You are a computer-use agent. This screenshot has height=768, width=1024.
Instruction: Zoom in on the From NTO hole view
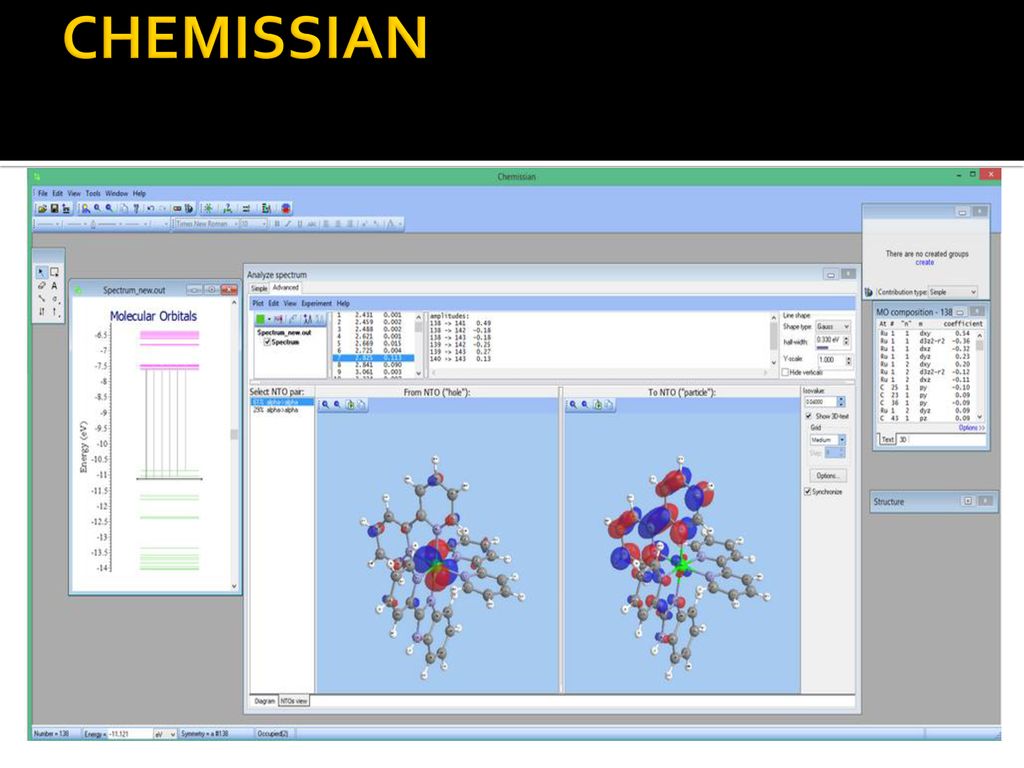(x=325, y=405)
